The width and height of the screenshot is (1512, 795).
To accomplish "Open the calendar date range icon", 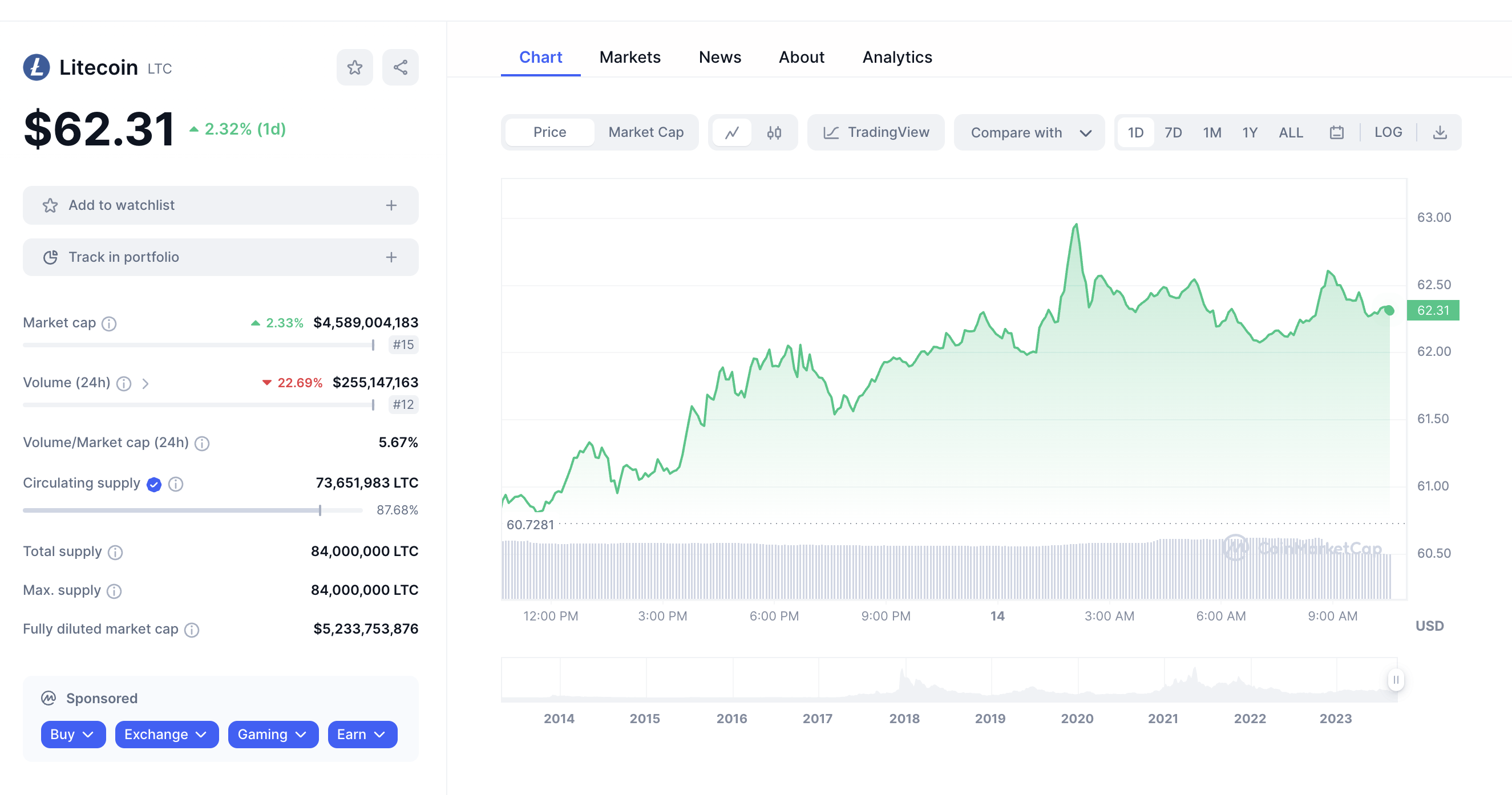I will point(1336,133).
